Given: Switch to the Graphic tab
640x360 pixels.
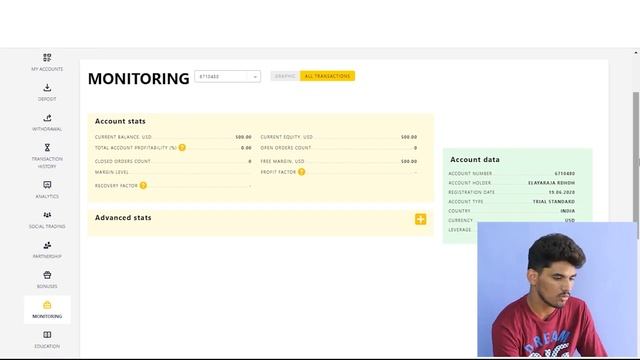Looking at the screenshot, I should point(285,76).
